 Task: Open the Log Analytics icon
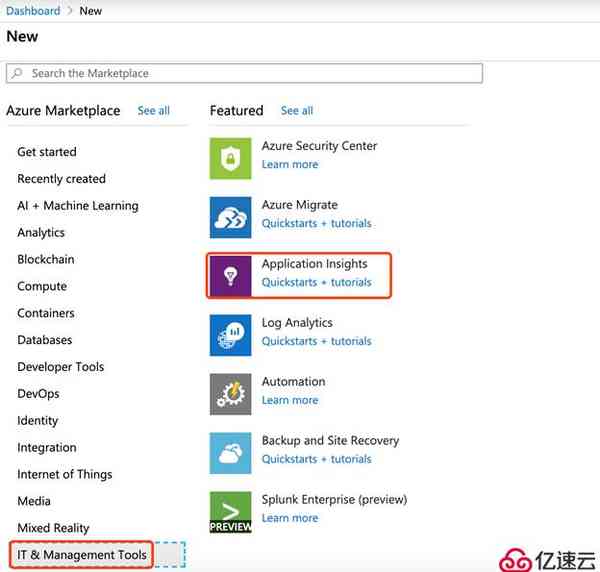click(x=230, y=335)
